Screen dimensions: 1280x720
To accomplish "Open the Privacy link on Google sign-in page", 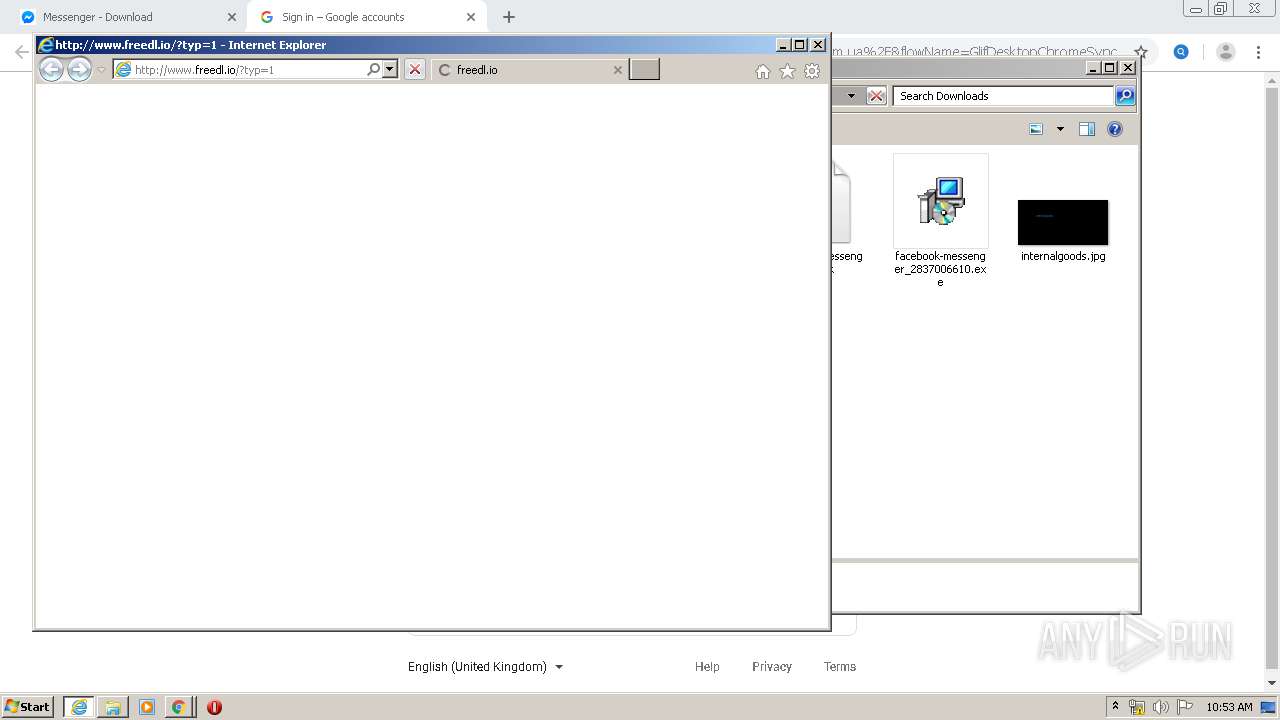I will click(772, 667).
